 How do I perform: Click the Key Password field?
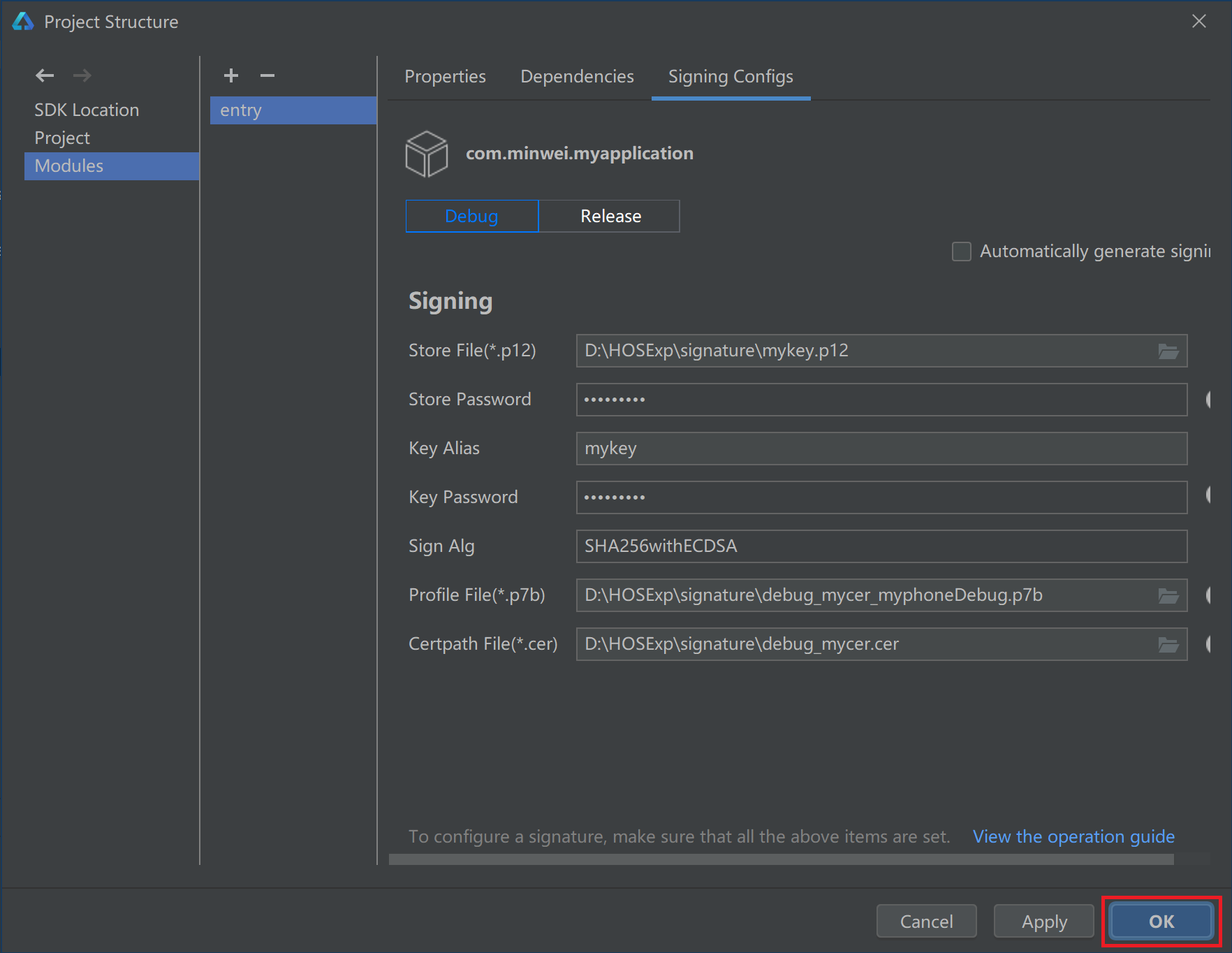point(881,497)
